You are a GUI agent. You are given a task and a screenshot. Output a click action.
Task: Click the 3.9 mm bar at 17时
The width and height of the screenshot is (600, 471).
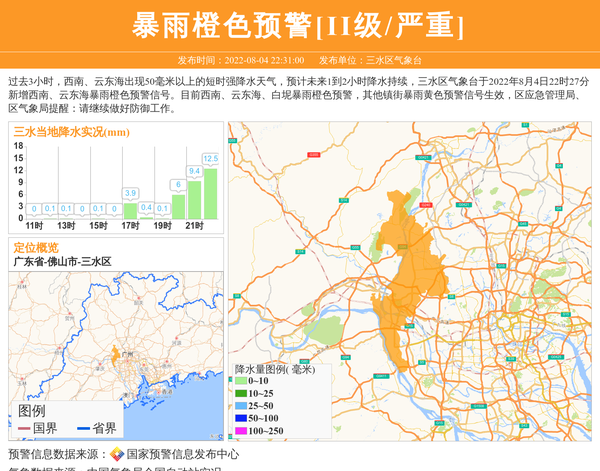[x=130, y=211]
